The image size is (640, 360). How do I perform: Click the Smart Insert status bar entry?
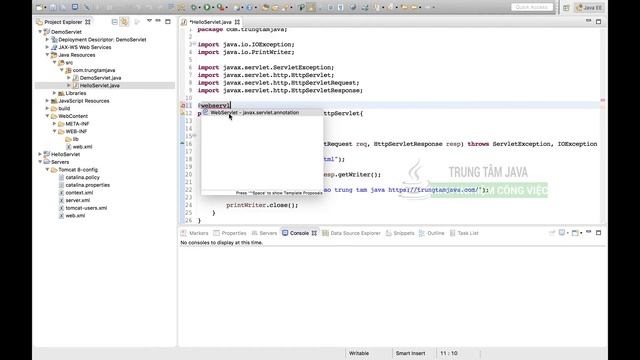pos(410,353)
